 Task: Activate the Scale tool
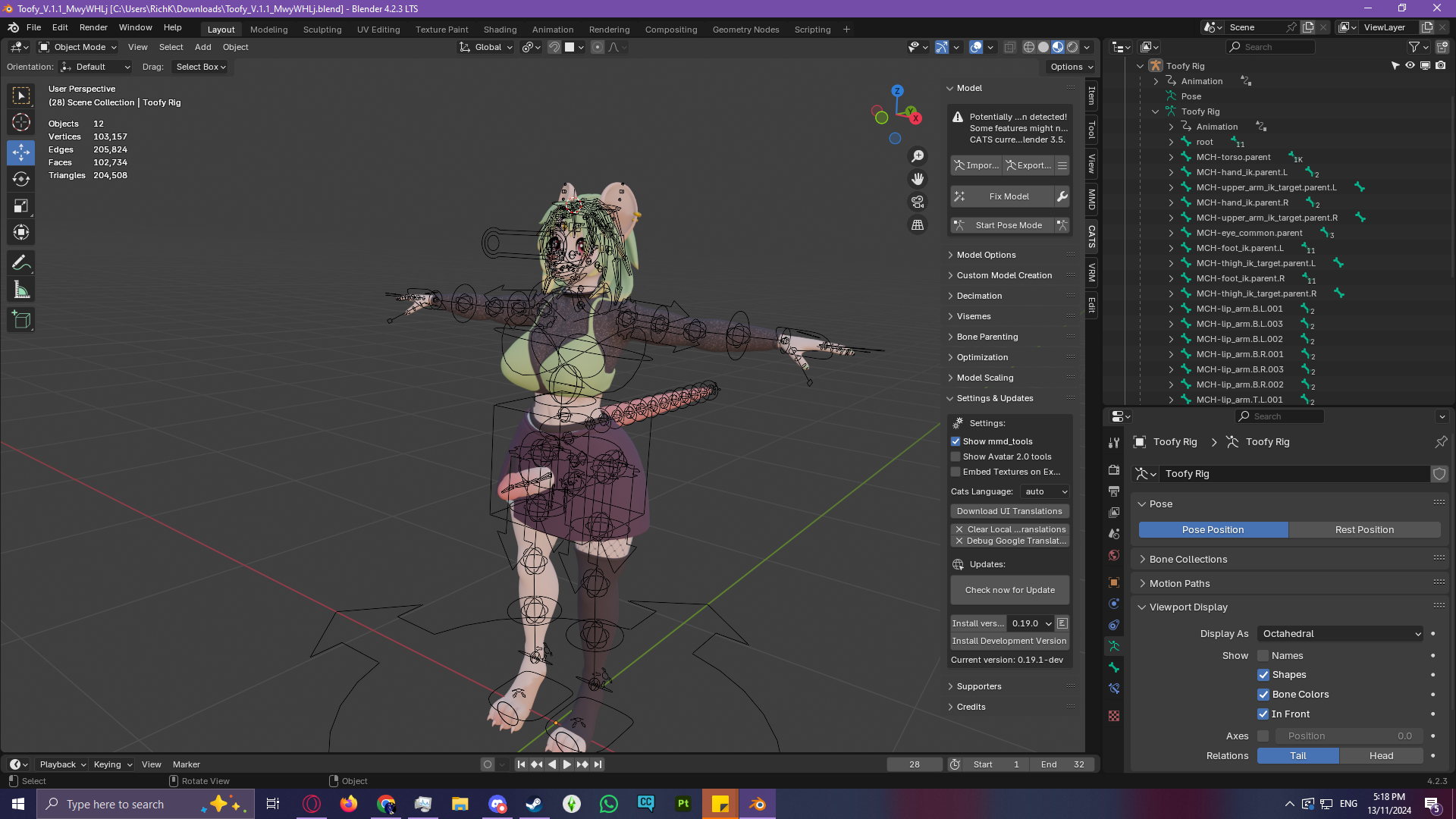coord(21,206)
